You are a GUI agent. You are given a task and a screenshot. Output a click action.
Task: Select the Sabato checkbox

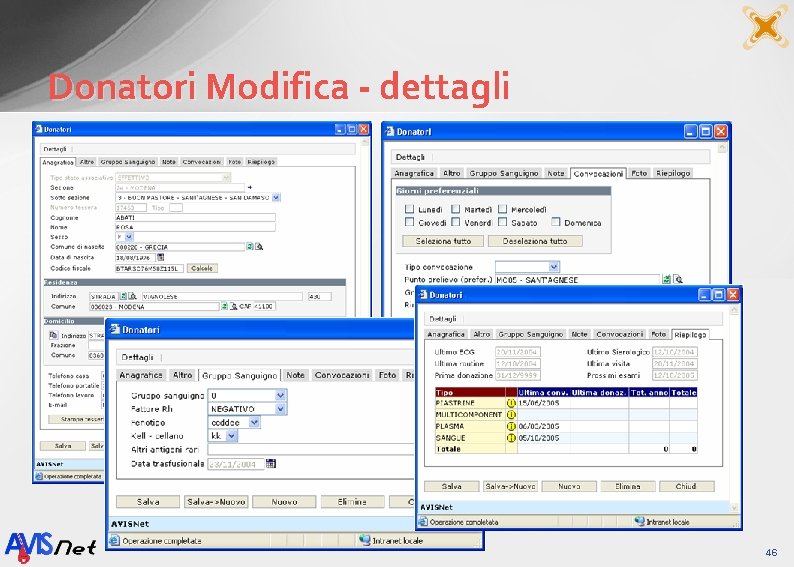tap(502, 222)
